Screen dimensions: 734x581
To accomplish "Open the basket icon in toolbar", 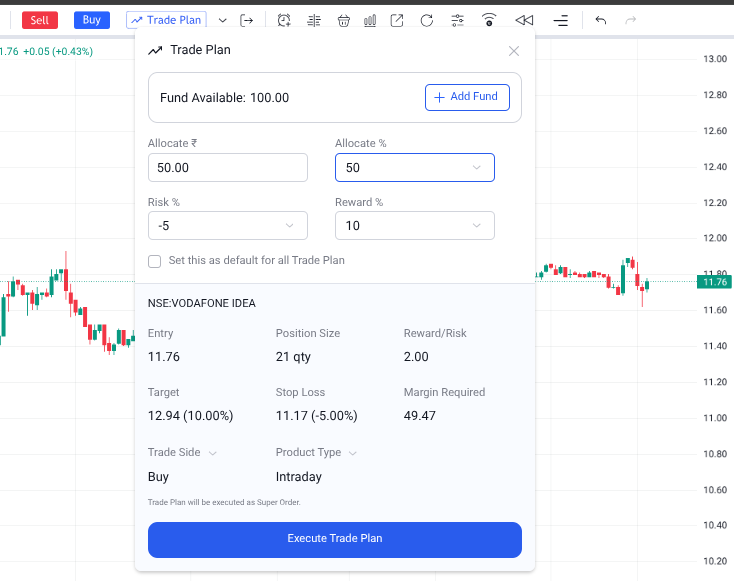I will (343, 20).
